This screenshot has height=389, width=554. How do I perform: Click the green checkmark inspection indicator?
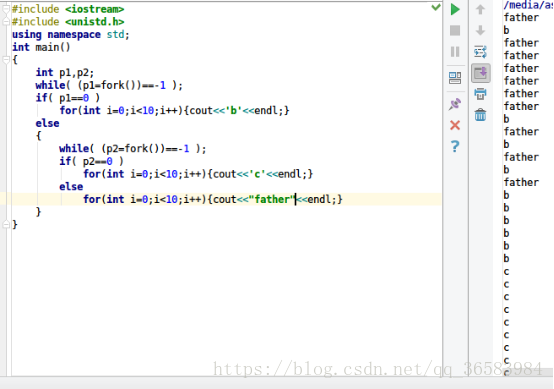[x=436, y=7]
